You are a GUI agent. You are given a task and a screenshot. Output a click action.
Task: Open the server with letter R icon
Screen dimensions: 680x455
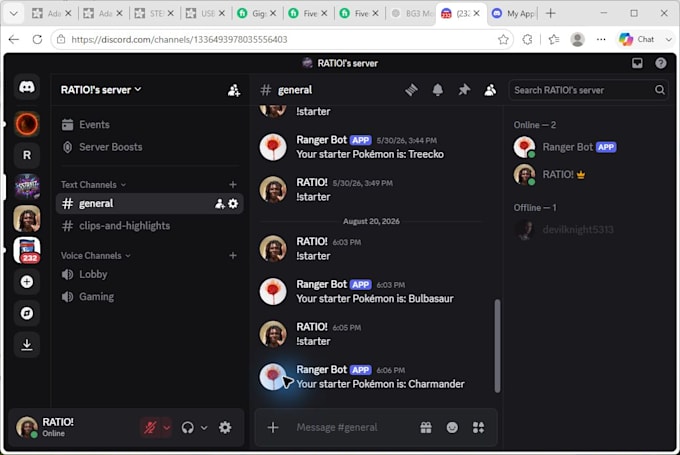point(27,155)
